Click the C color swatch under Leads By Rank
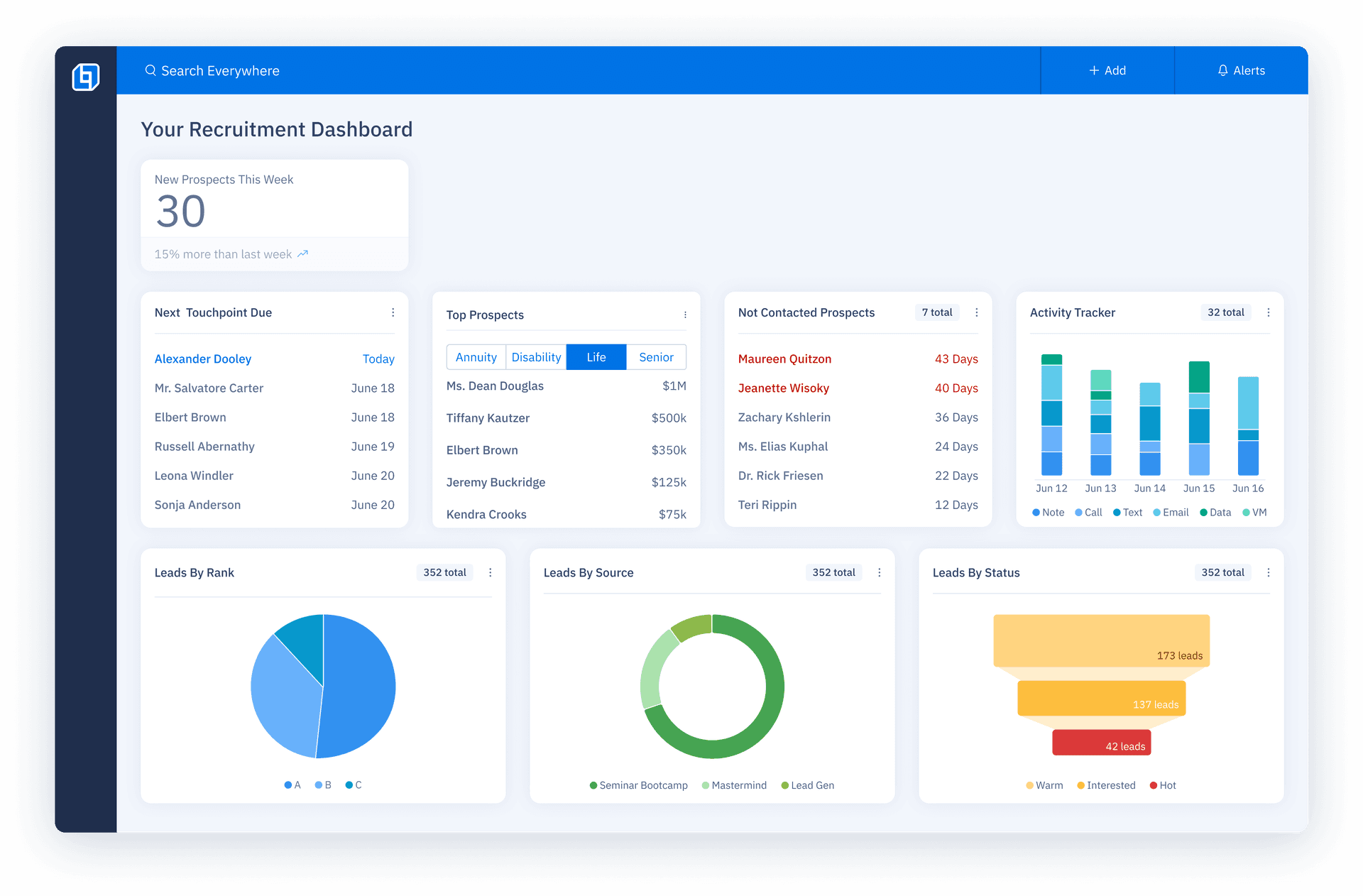Viewport: 1363px width, 896px height. (x=349, y=785)
